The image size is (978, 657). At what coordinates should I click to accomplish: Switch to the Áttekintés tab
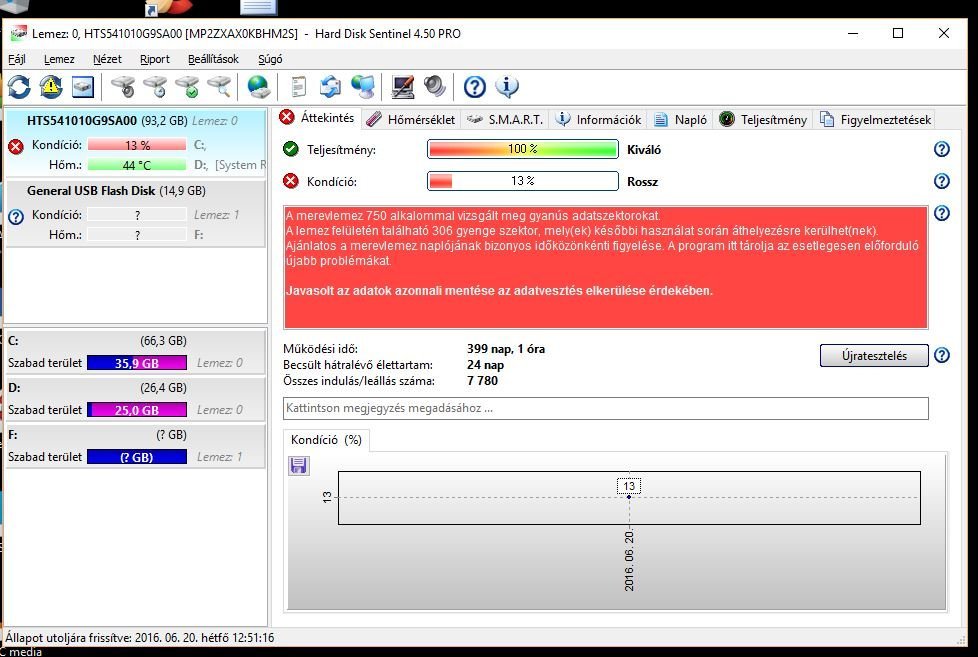pos(316,118)
